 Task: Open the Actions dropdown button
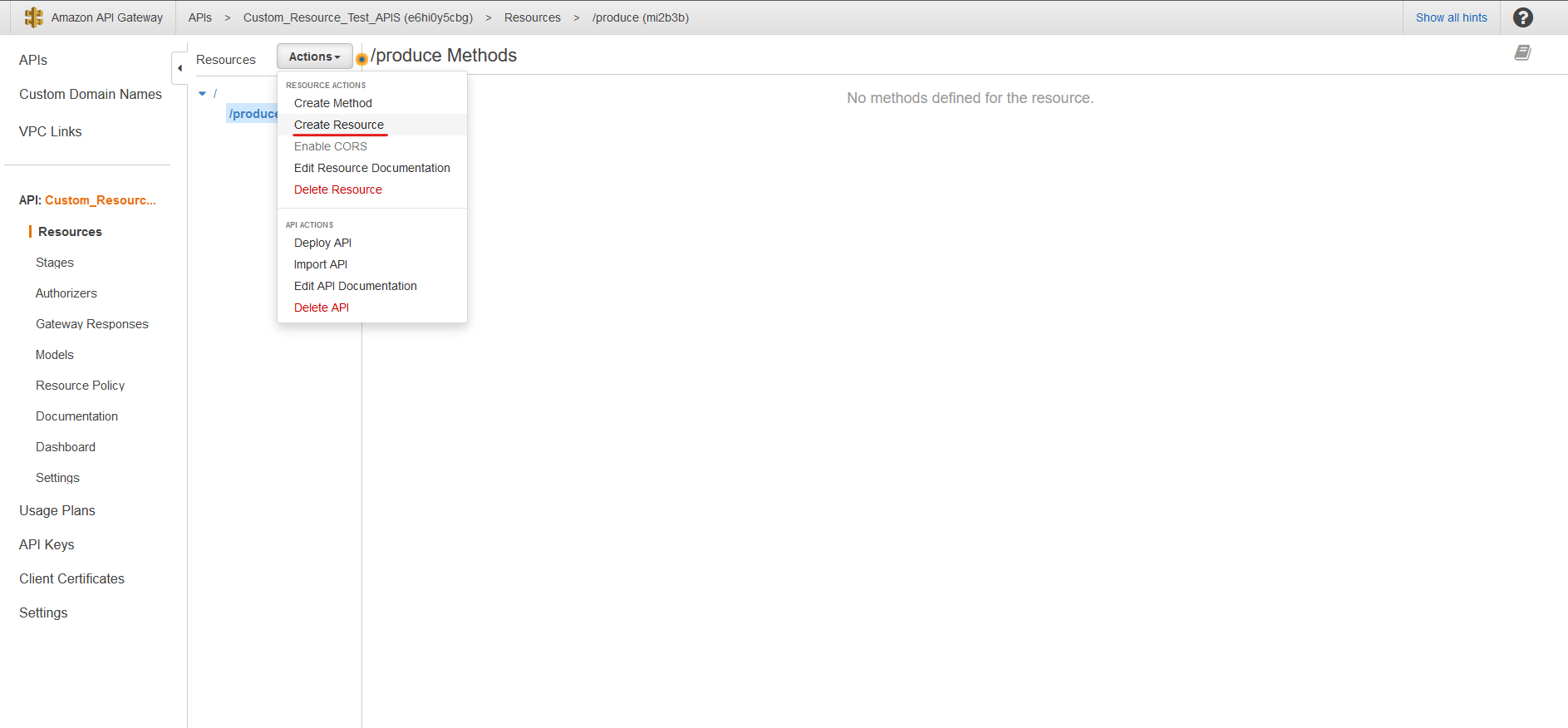click(315, 57)
